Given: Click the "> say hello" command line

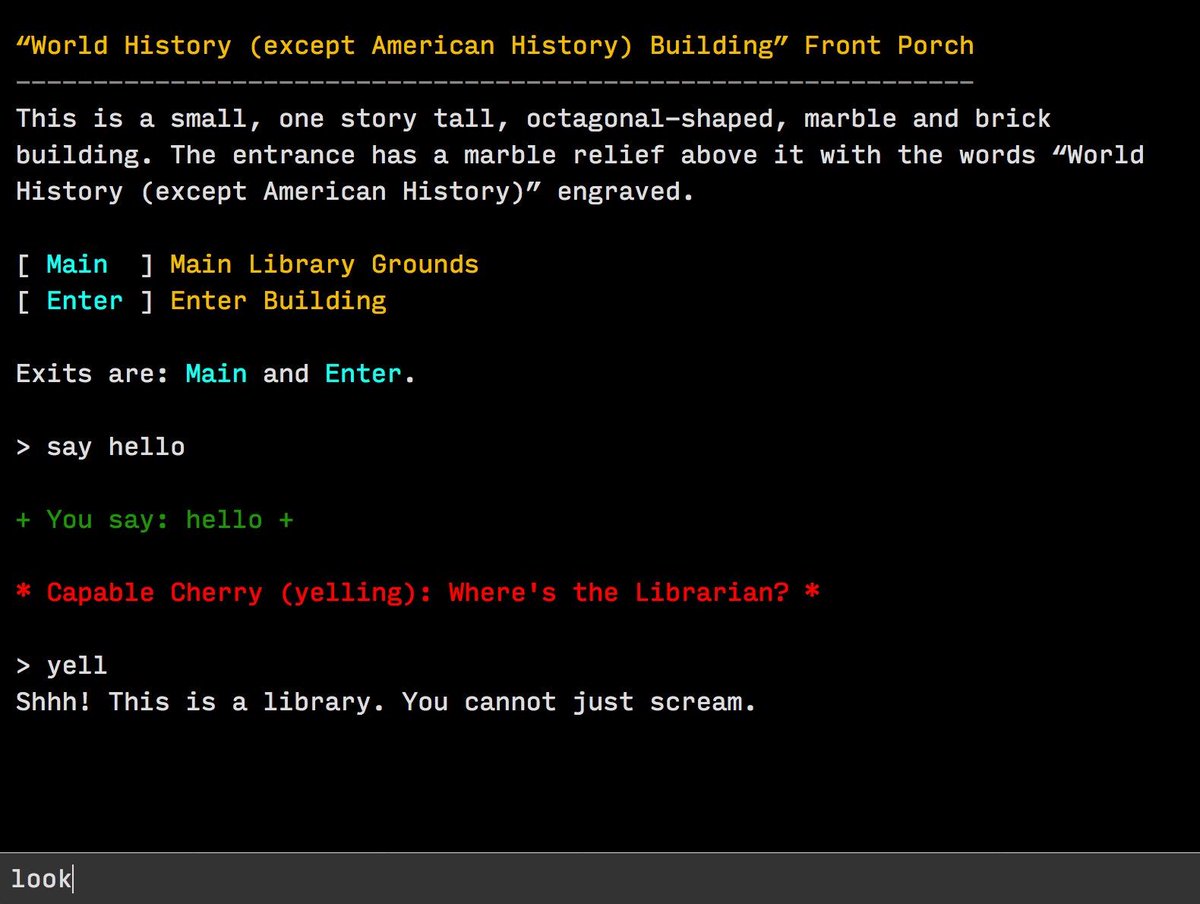Looking at the screenshot, I should [x=100, y=447].
